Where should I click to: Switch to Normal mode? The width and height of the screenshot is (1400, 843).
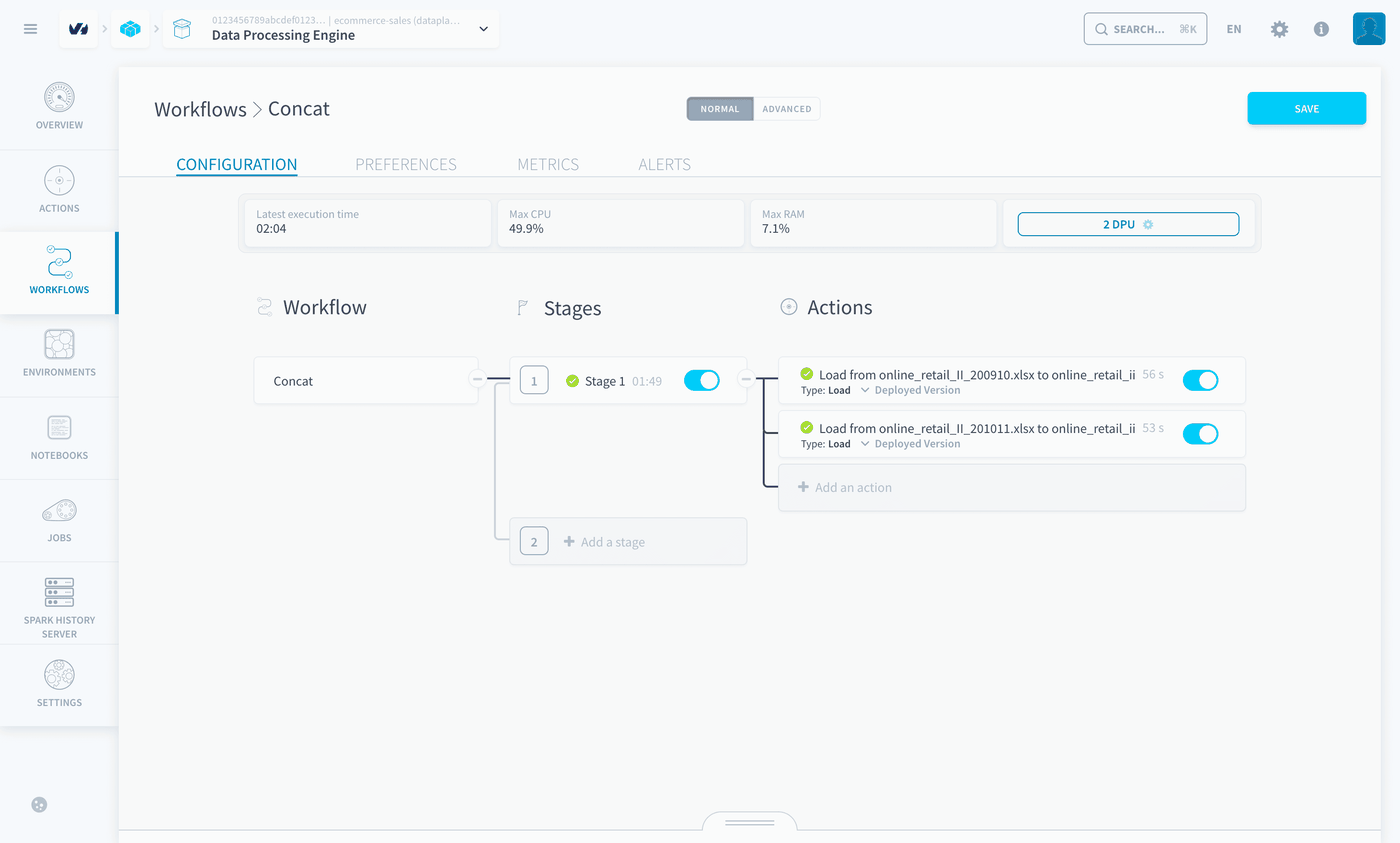click(x=720, y=109)
